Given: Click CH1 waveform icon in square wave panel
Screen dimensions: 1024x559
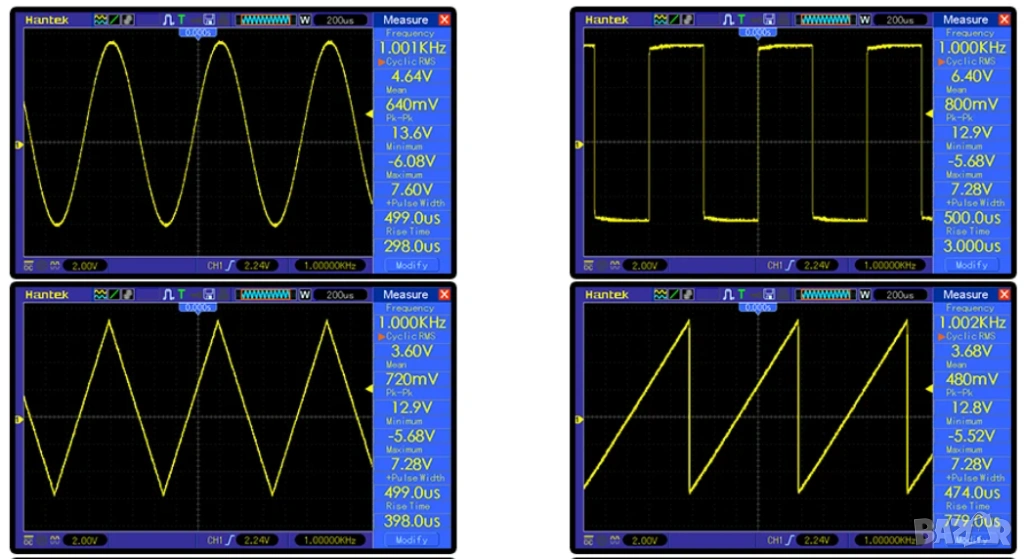Looking at the screenshot, I should click(x=660, y=20).
